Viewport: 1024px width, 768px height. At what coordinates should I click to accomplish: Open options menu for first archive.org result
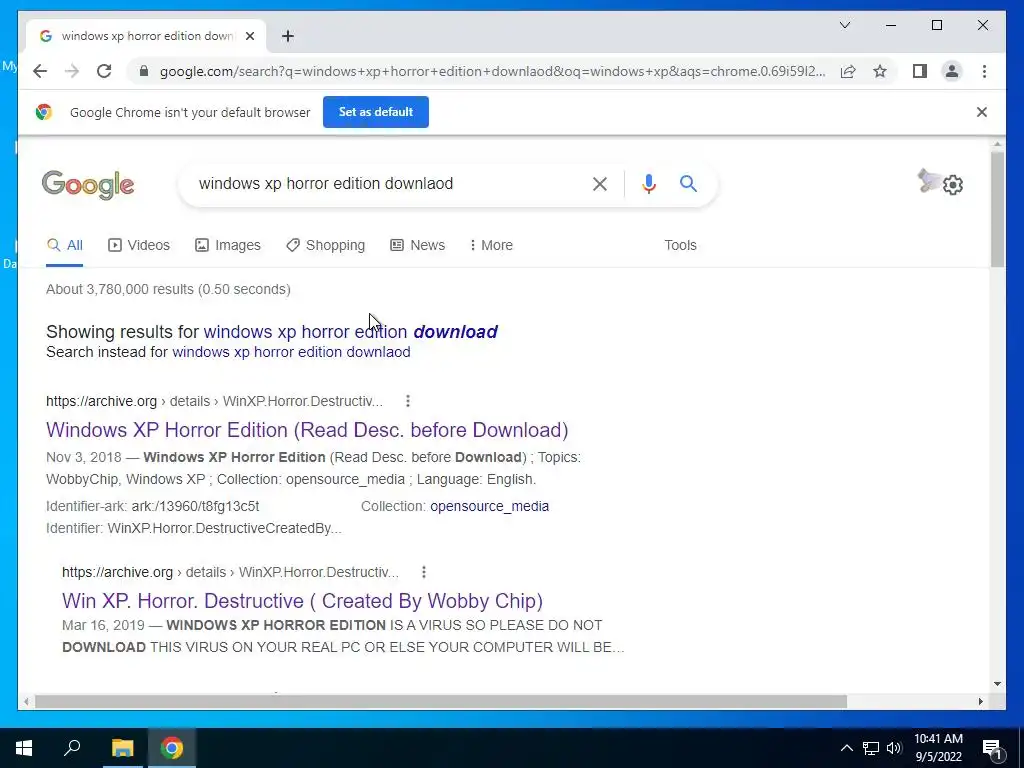tap(408, 401)
